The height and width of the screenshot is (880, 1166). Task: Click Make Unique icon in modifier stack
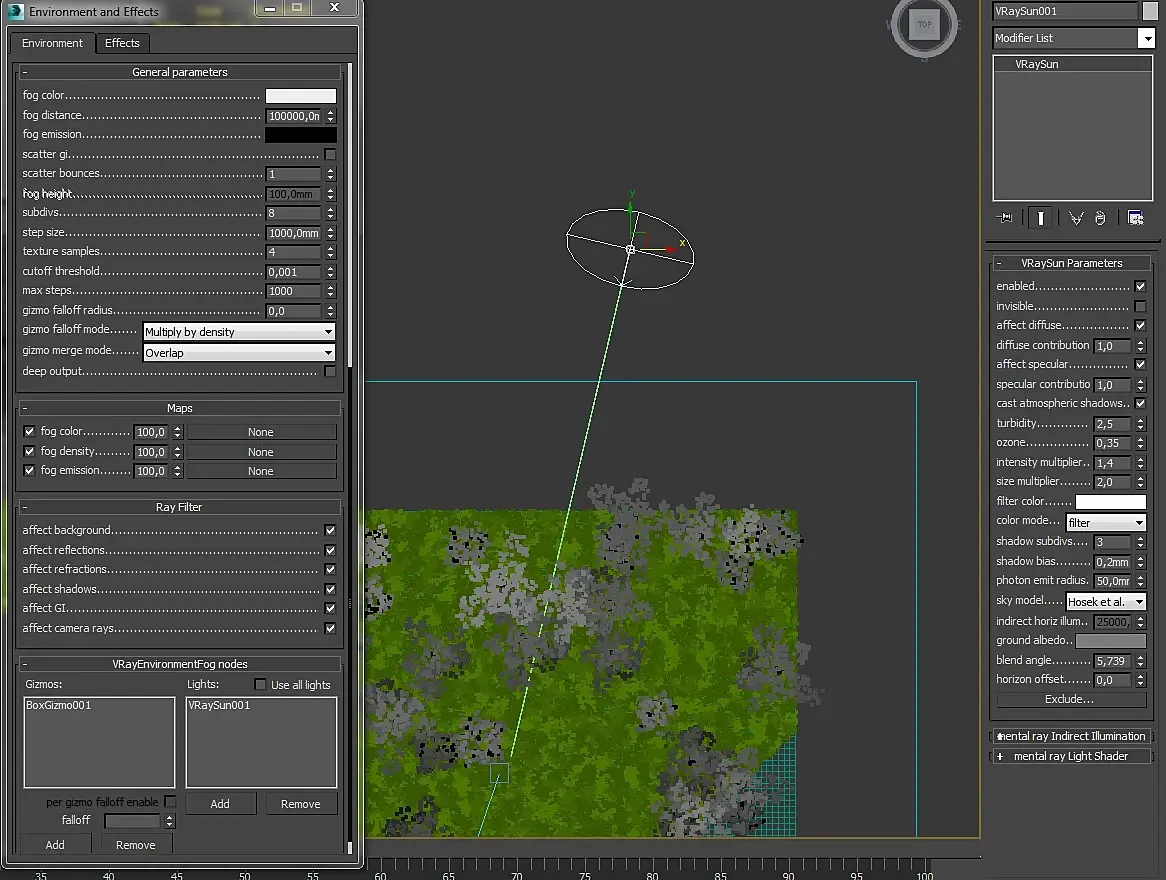(1076, 218)
